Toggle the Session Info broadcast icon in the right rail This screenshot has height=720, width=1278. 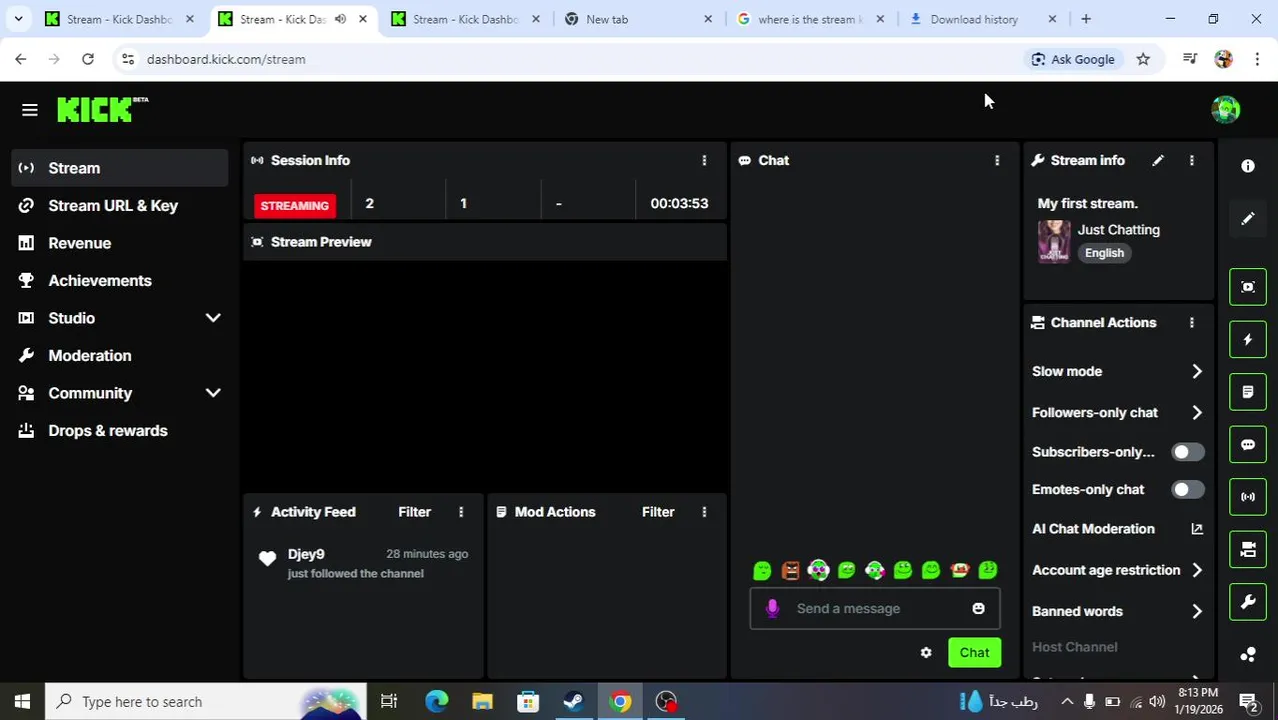(1248, 497)
